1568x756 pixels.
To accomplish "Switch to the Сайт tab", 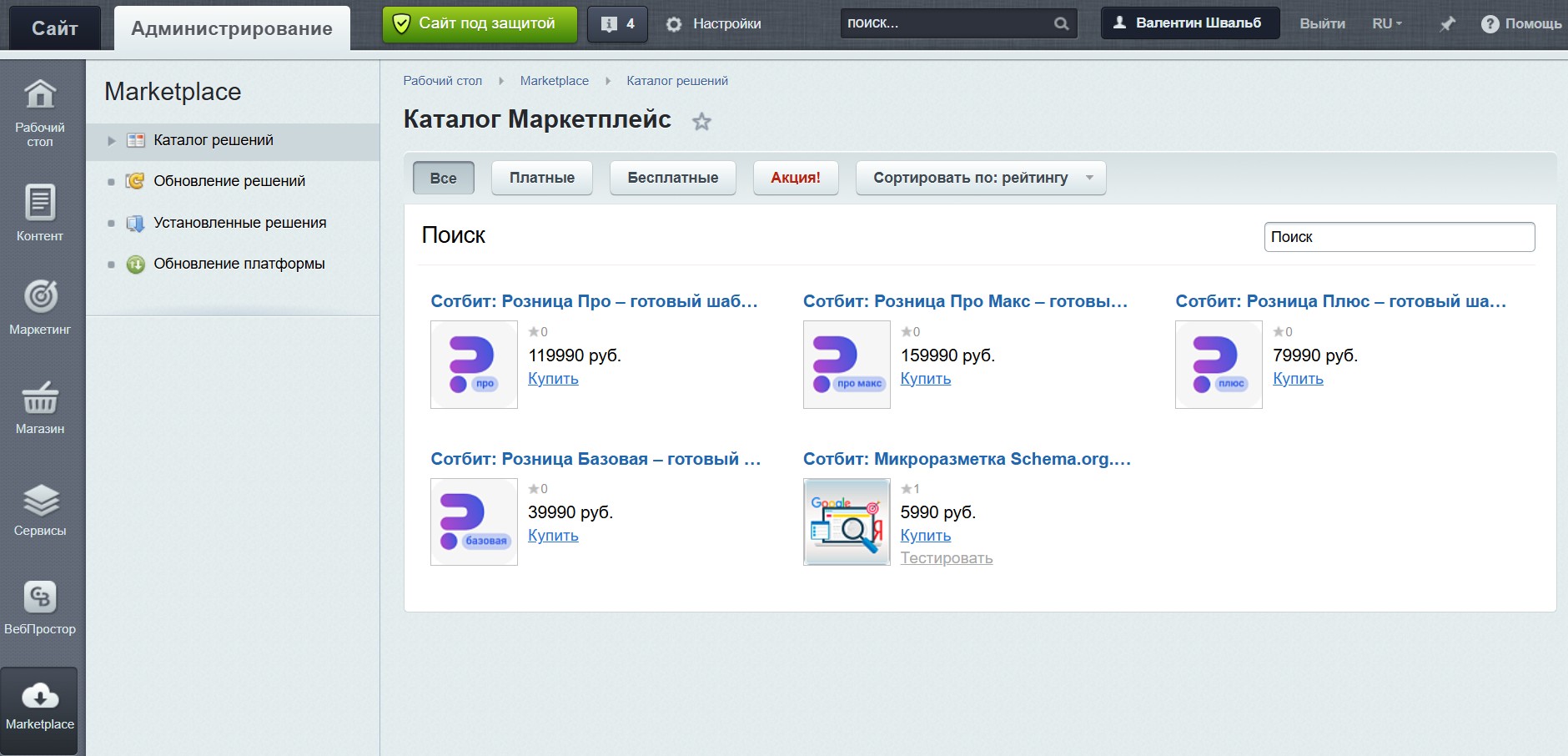I will pos(55,28).
